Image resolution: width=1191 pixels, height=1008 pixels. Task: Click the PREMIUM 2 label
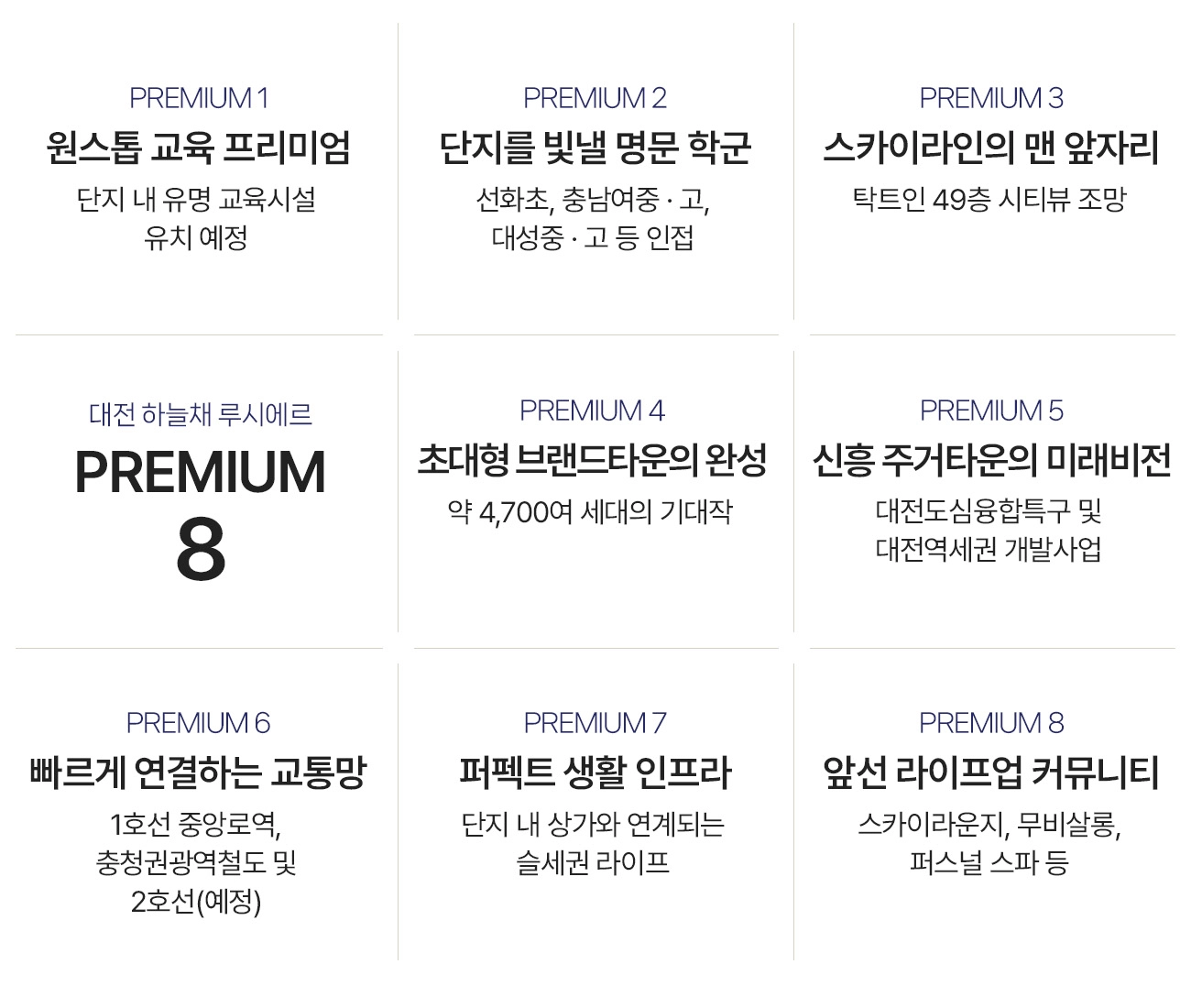pyautogui.click(x=595, y=98)
